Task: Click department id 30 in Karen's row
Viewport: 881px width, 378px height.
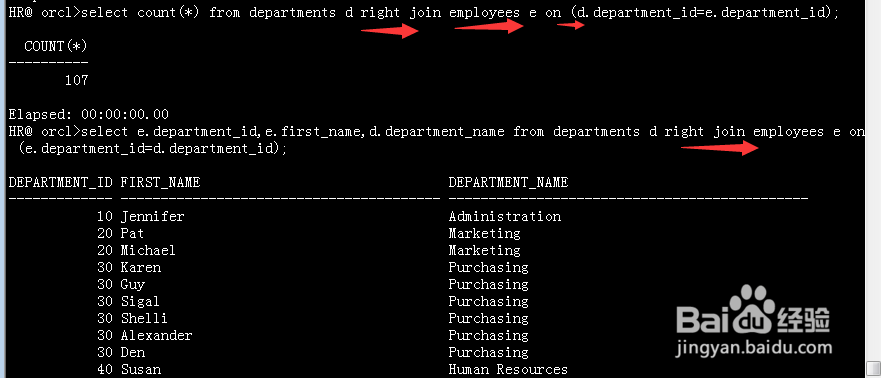Action: pos(105,267)
